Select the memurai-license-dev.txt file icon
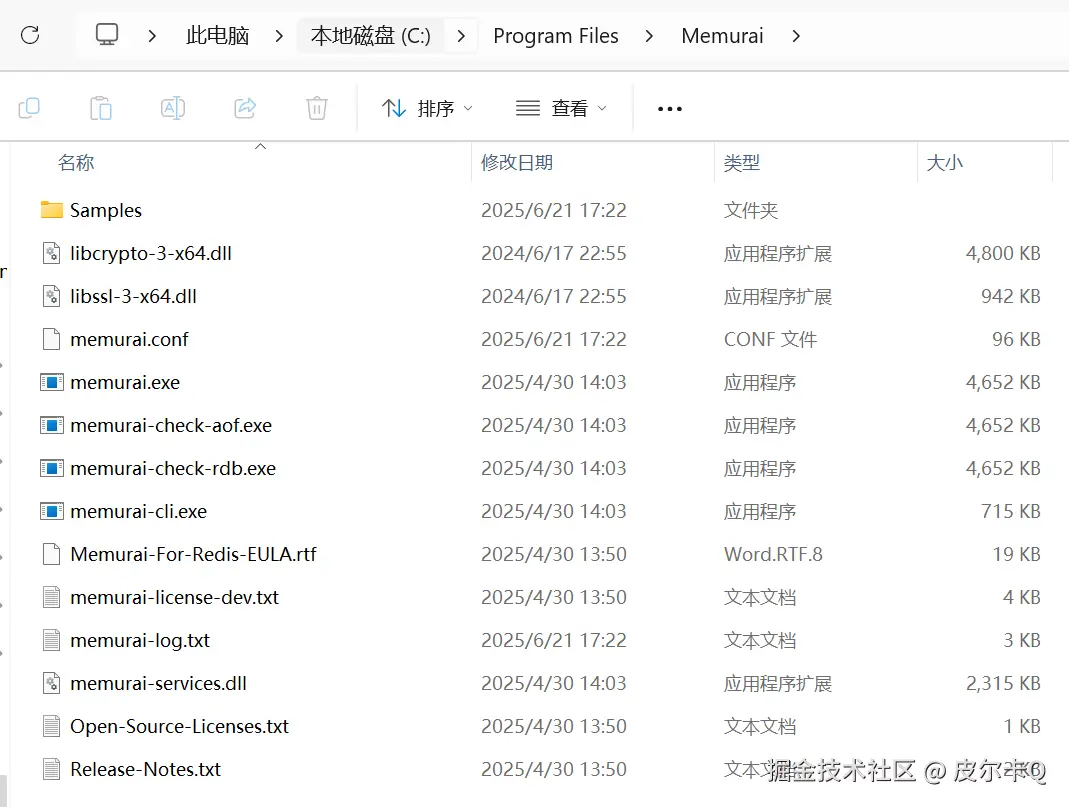 tap(52, 597)
